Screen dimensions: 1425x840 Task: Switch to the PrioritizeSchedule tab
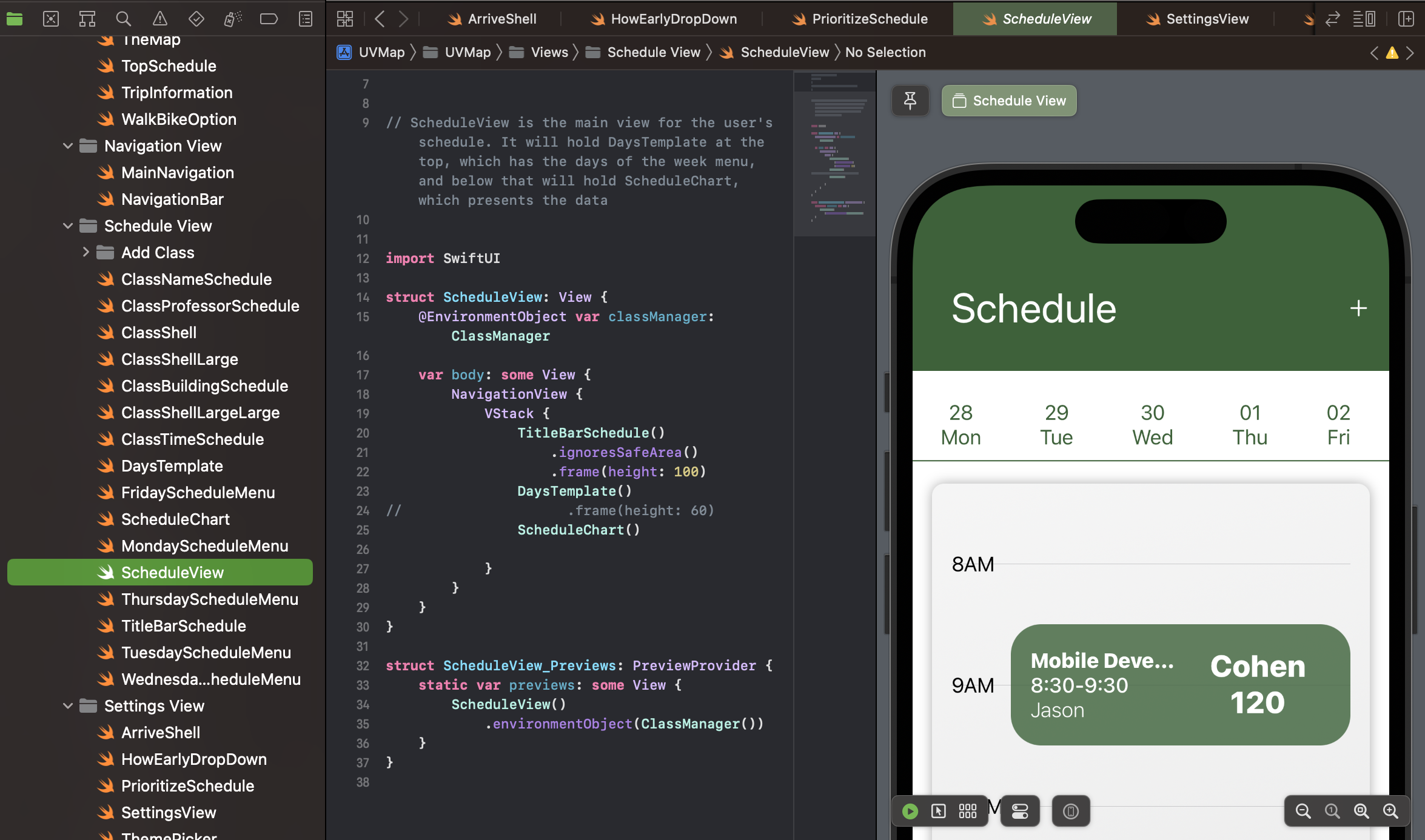(x=860, y=19)
